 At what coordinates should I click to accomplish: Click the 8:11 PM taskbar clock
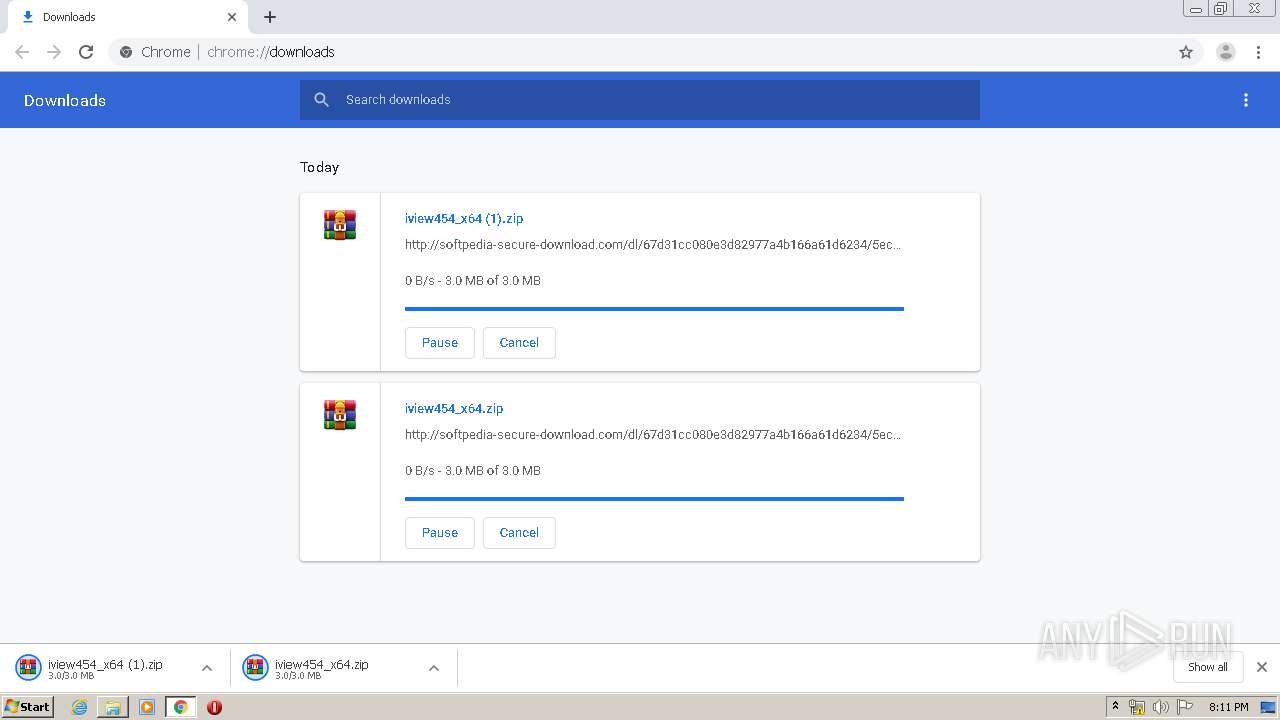coord(1229,707)
